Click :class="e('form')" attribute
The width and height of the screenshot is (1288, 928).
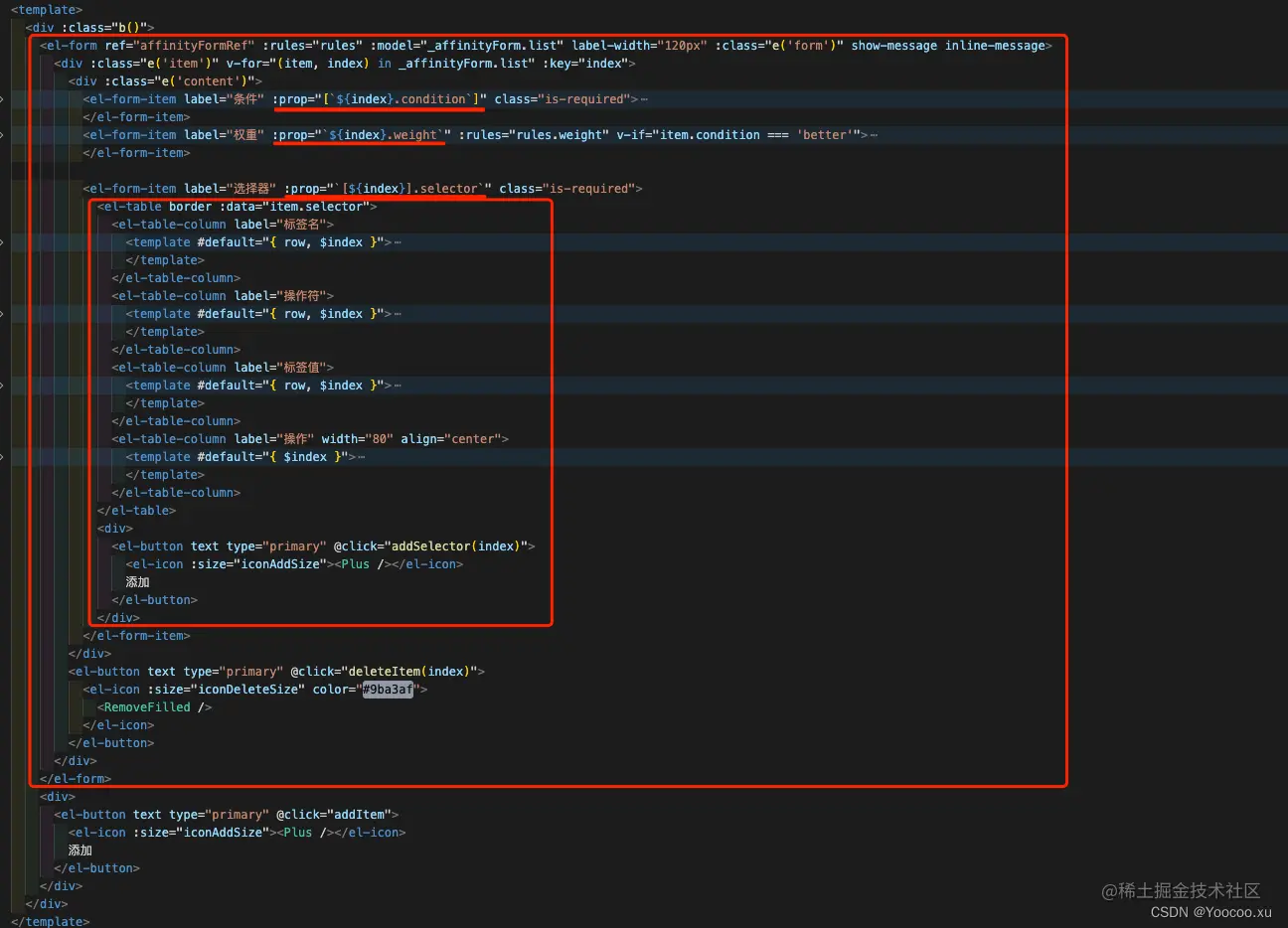tap(778, 46)
